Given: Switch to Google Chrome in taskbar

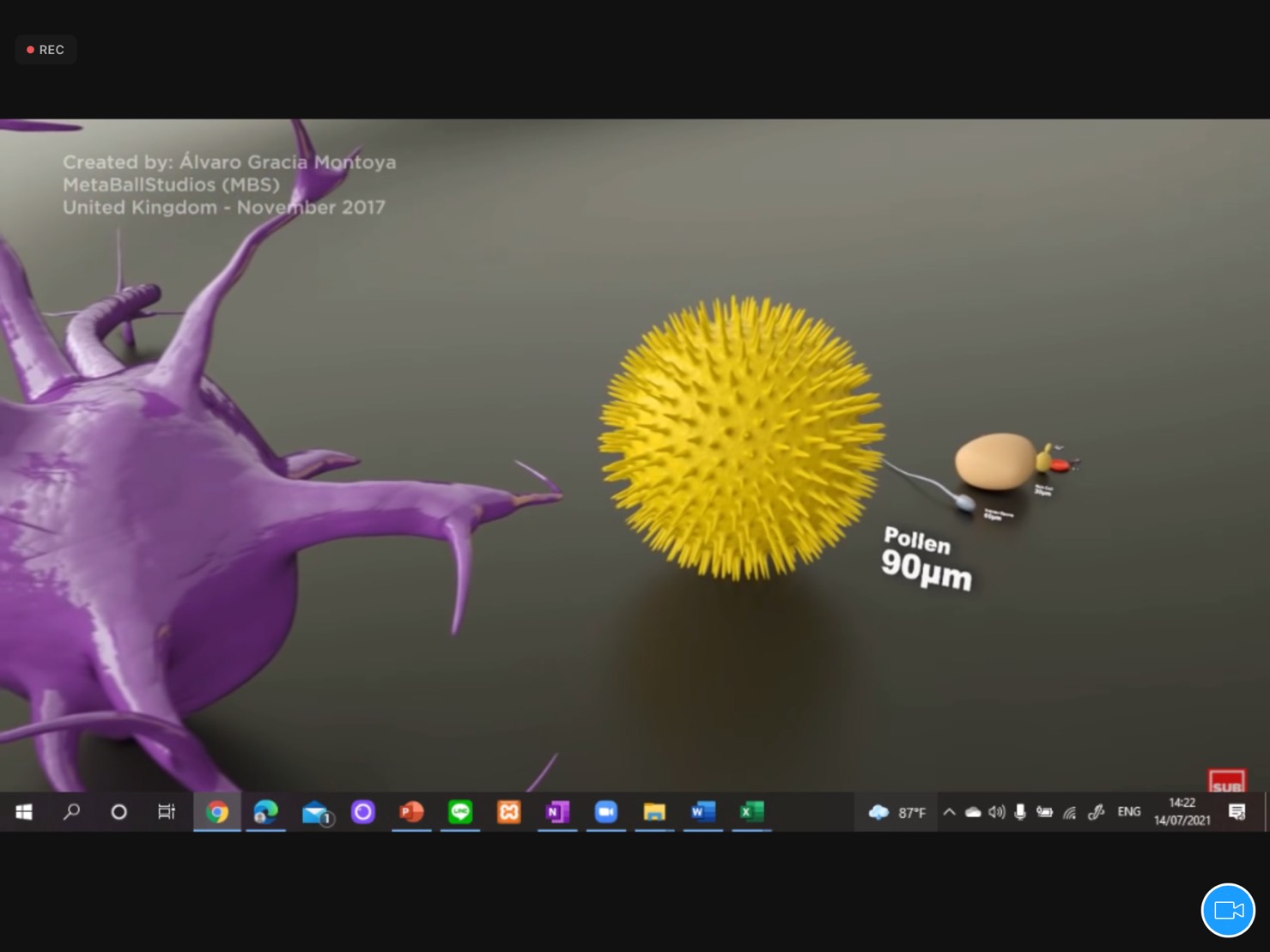Looking at the screenshot, I should tap(217, 811).
